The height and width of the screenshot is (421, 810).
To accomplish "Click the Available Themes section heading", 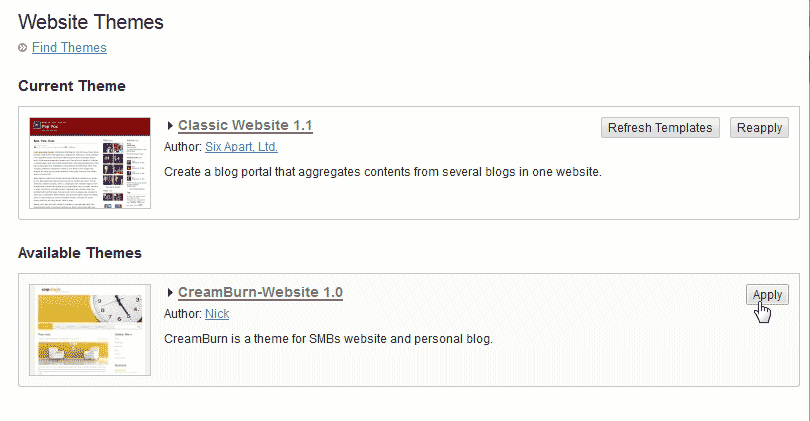I will point(80,253).
